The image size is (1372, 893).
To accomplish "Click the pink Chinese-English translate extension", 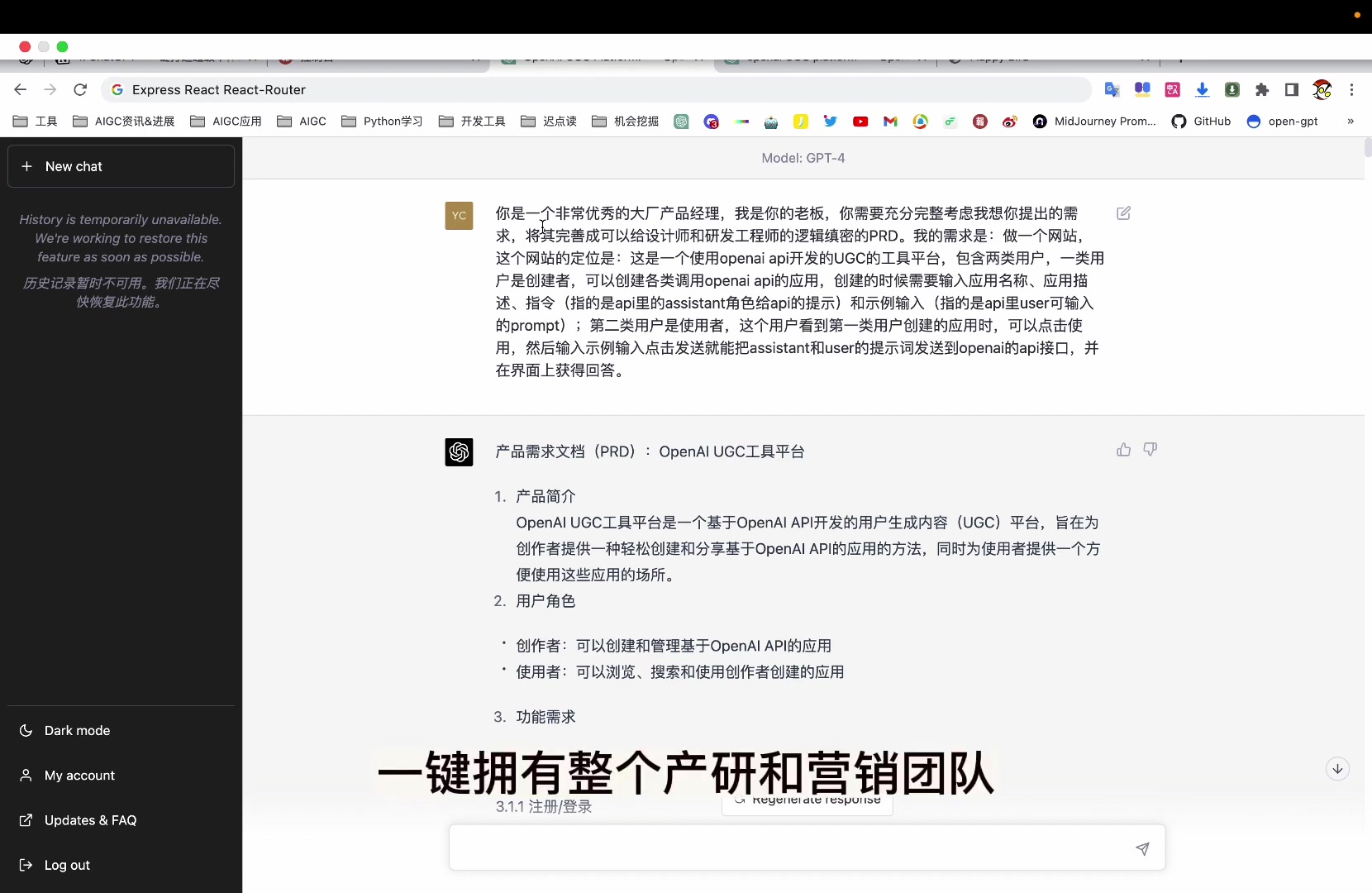I will point(1173,89).
